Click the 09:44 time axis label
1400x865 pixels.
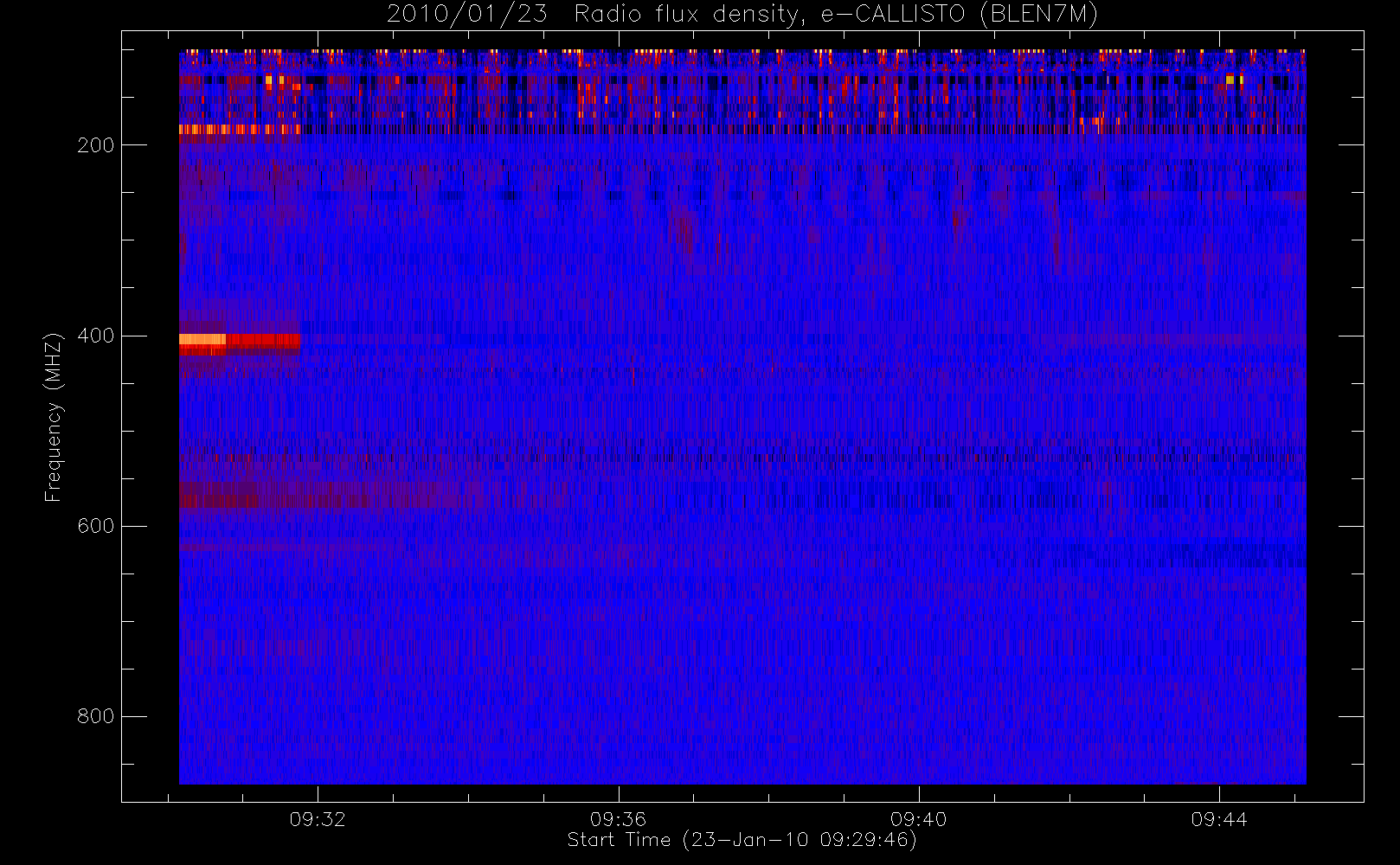(1218, 819)
